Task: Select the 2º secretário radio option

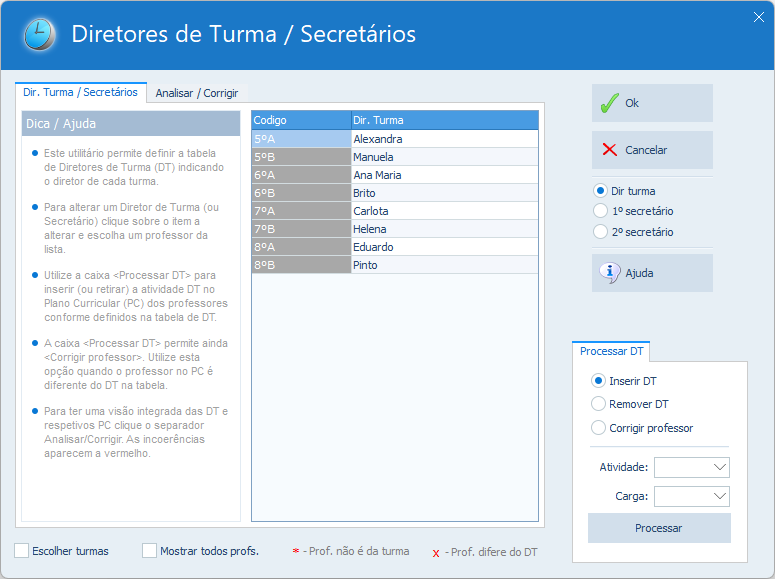Action: 601,232
